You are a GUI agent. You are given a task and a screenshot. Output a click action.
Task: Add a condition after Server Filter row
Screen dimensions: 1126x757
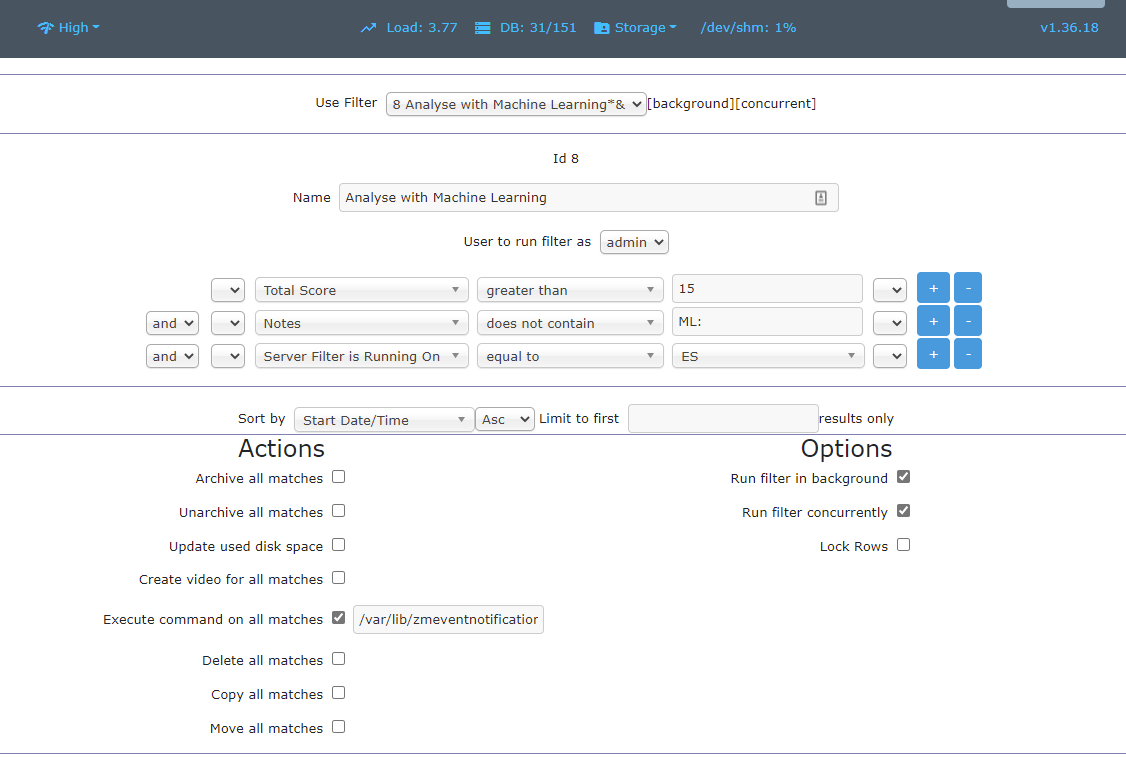click(x=934, y=354)
